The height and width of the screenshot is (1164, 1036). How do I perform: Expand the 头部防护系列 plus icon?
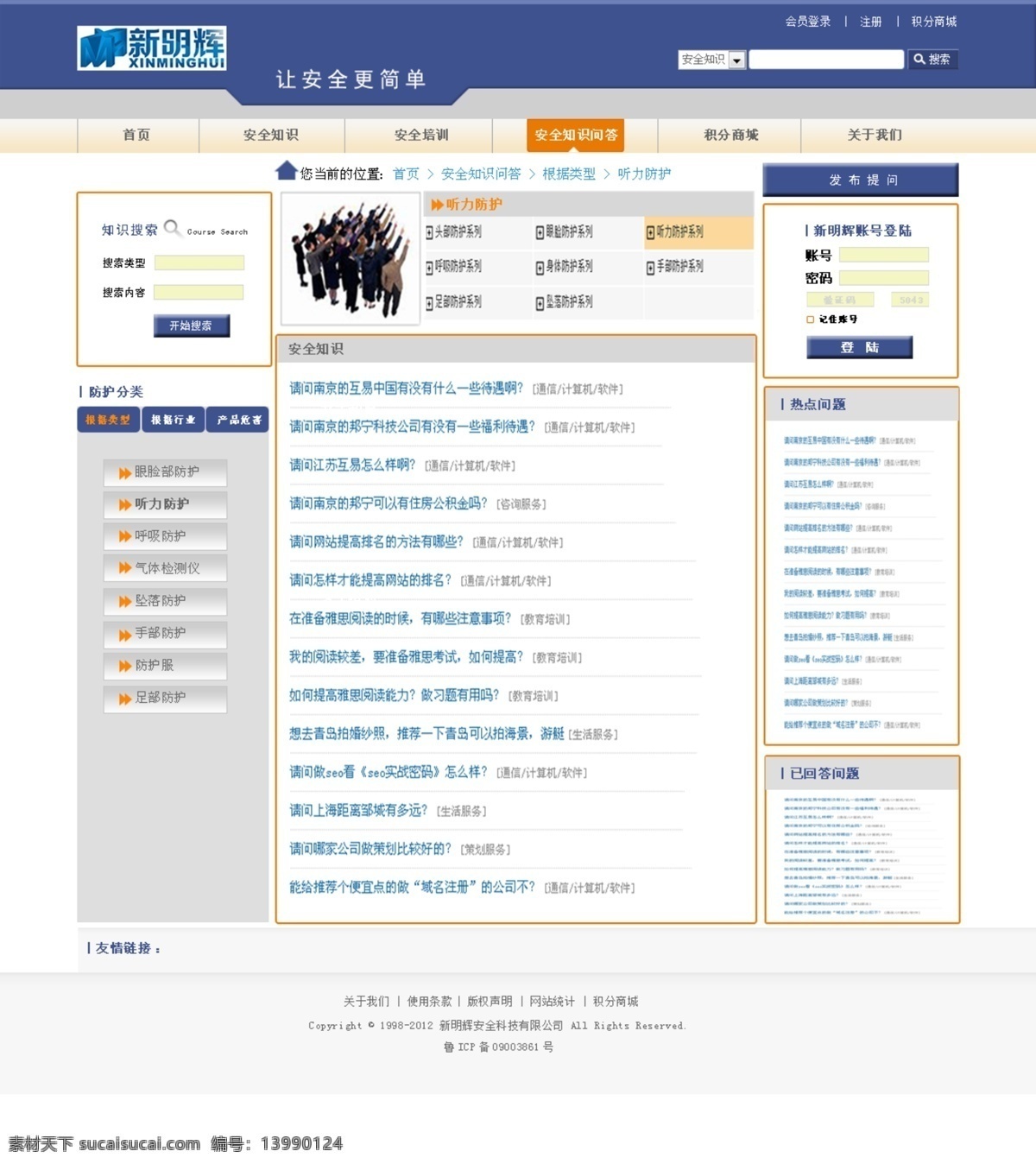pyautogui.click(x=429, y=232)
